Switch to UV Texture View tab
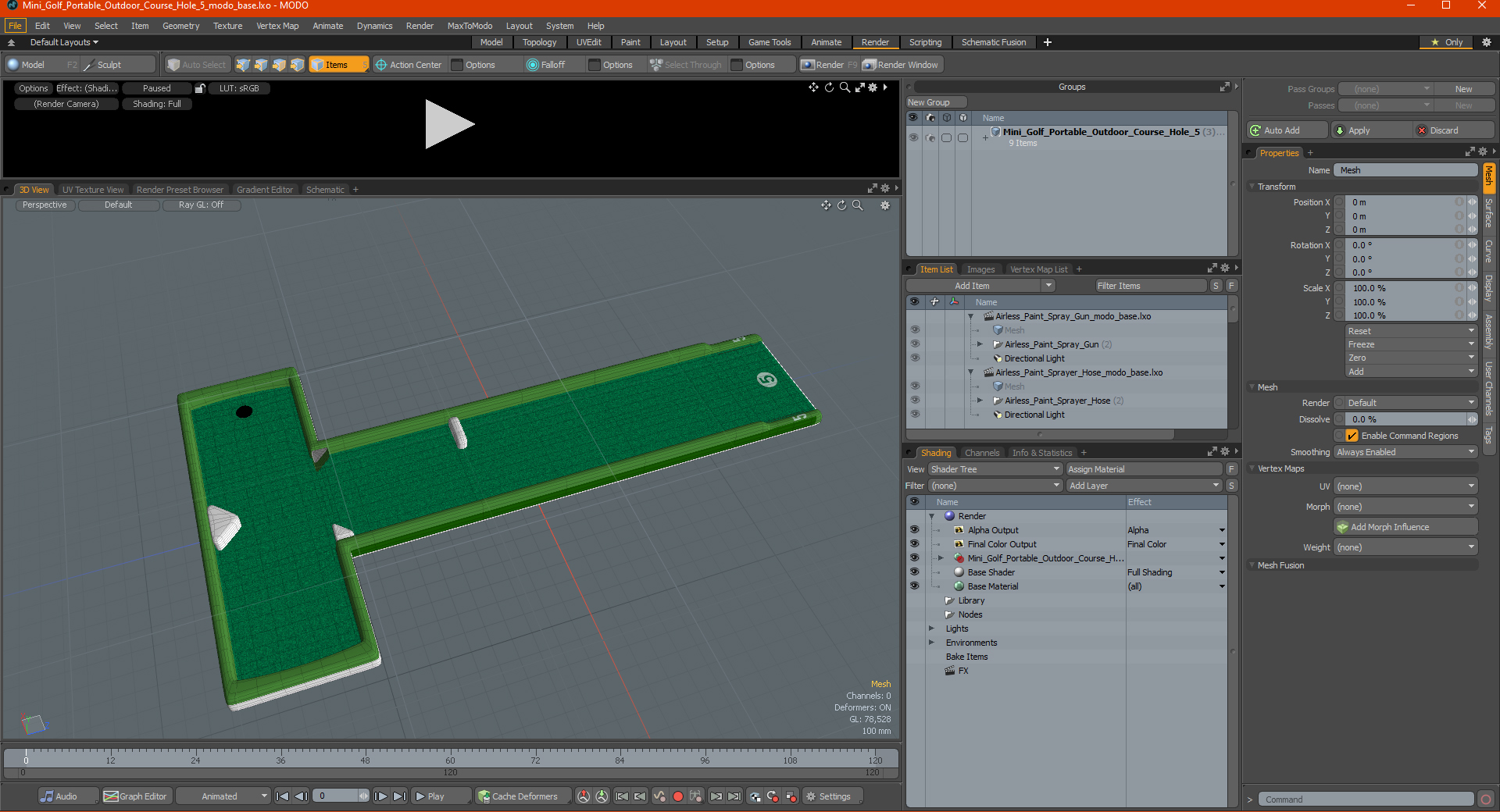The width and height of the screenshot is (1500, 812). [93, 190]
